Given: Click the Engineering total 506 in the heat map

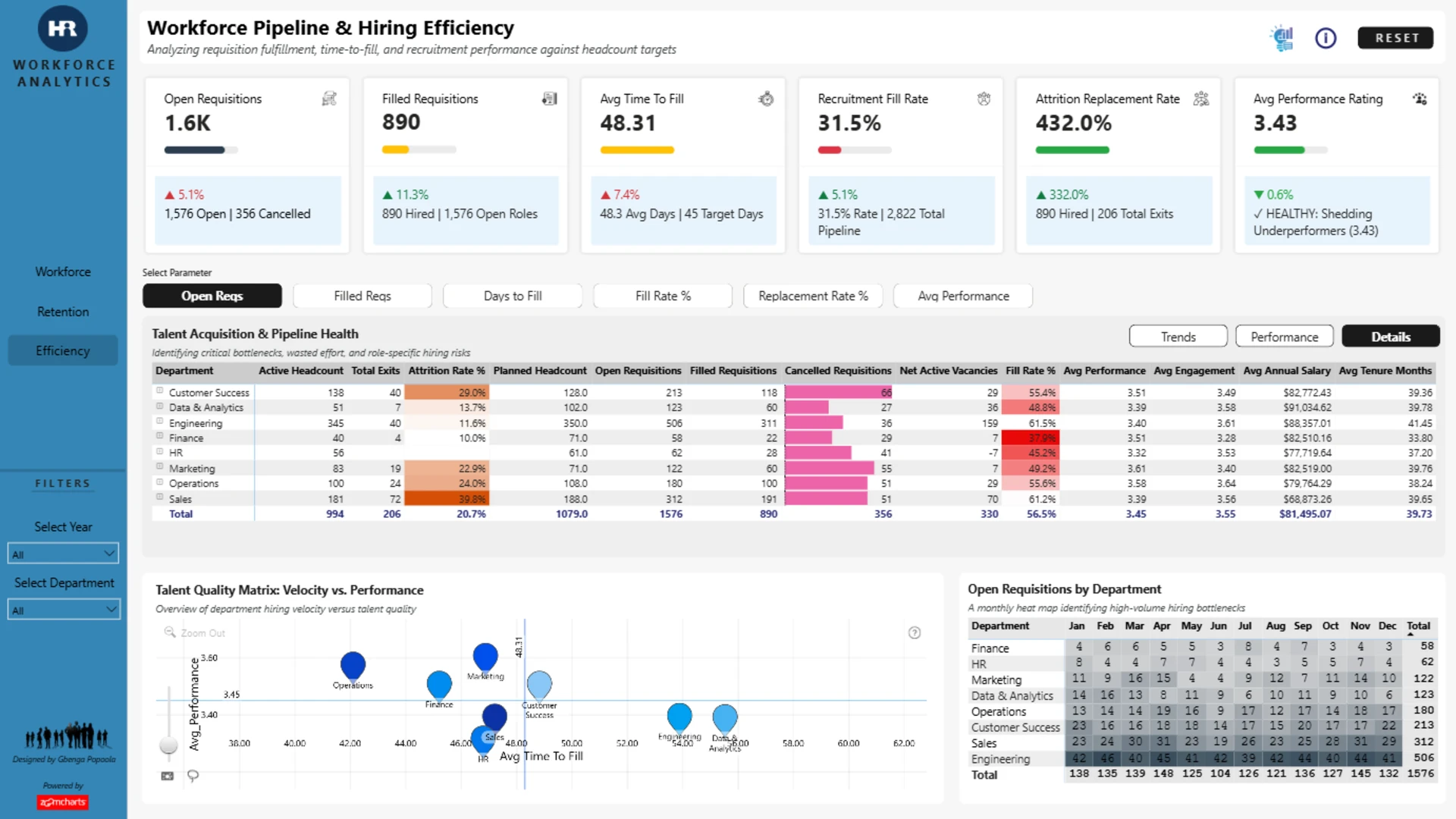Looking at the screenshot, I should [x=1423, y=758].
